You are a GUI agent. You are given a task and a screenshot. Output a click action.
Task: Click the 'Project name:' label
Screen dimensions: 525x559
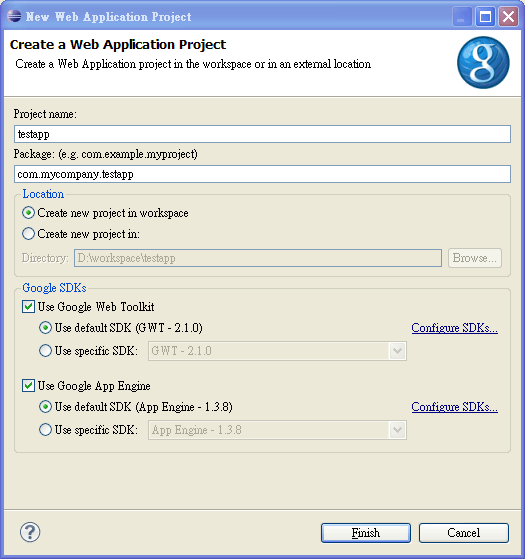pos(45,114)
